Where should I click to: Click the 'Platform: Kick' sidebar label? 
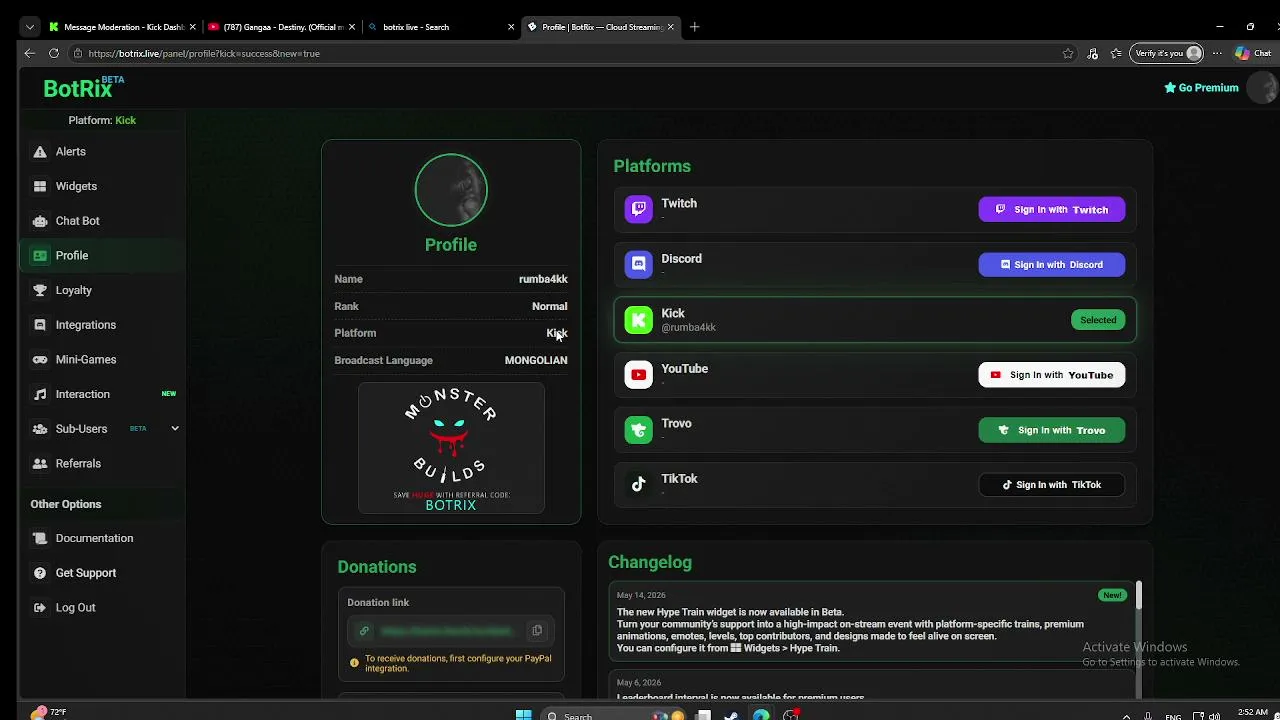102,120
